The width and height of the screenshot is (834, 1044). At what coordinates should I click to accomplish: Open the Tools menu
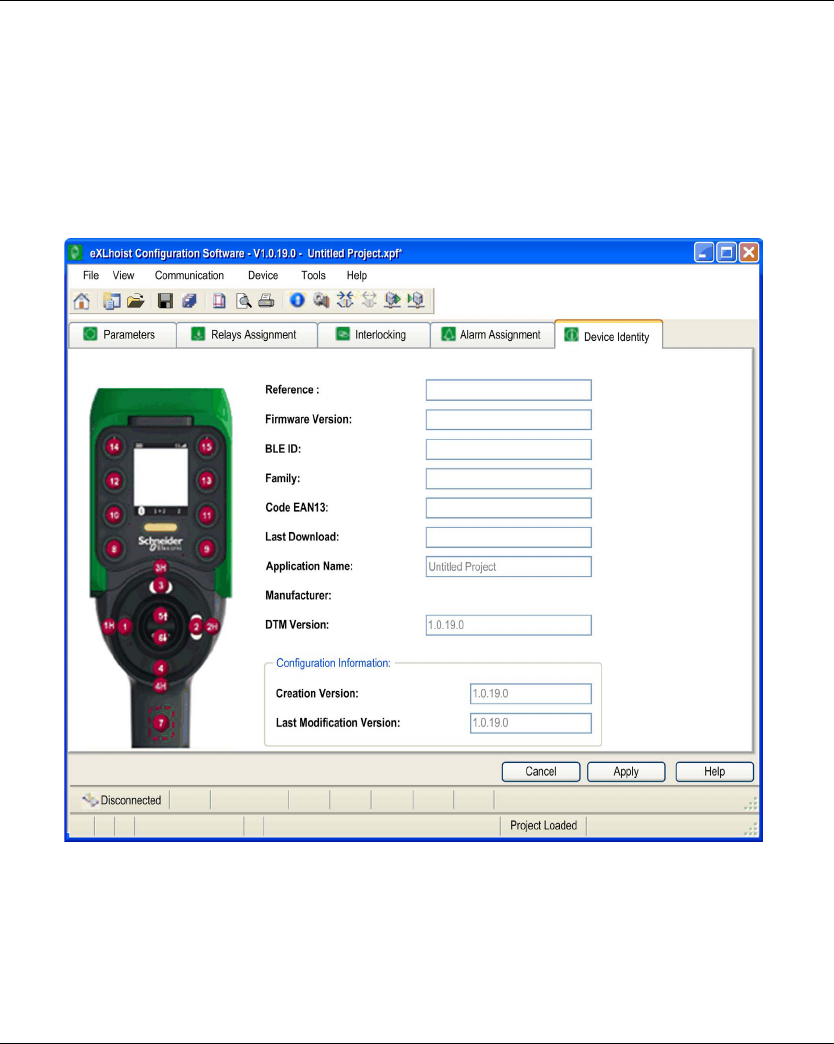(313, 275)
